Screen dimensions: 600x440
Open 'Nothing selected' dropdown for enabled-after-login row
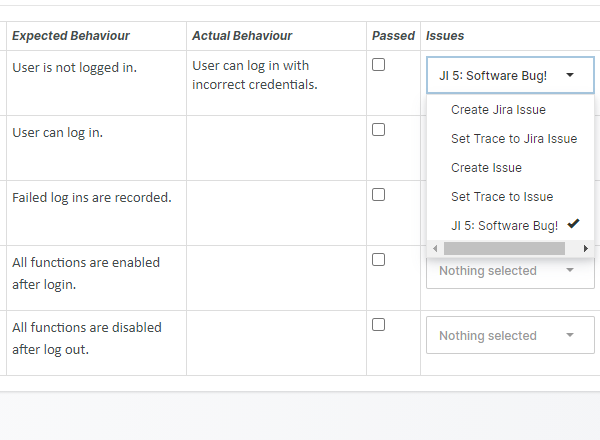(x=510, y=271)
